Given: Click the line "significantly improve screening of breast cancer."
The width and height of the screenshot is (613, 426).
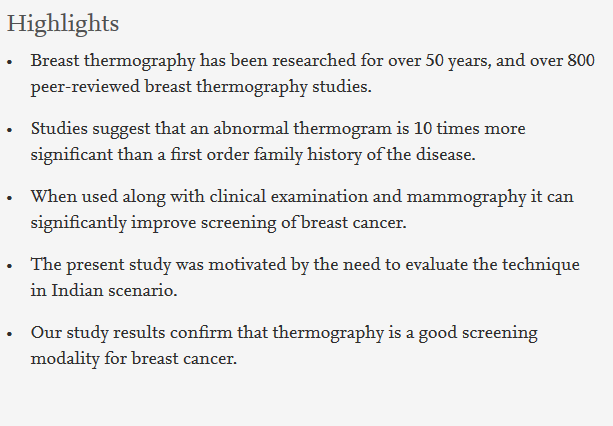Looking at the screenshot, I should pos(218,222).
